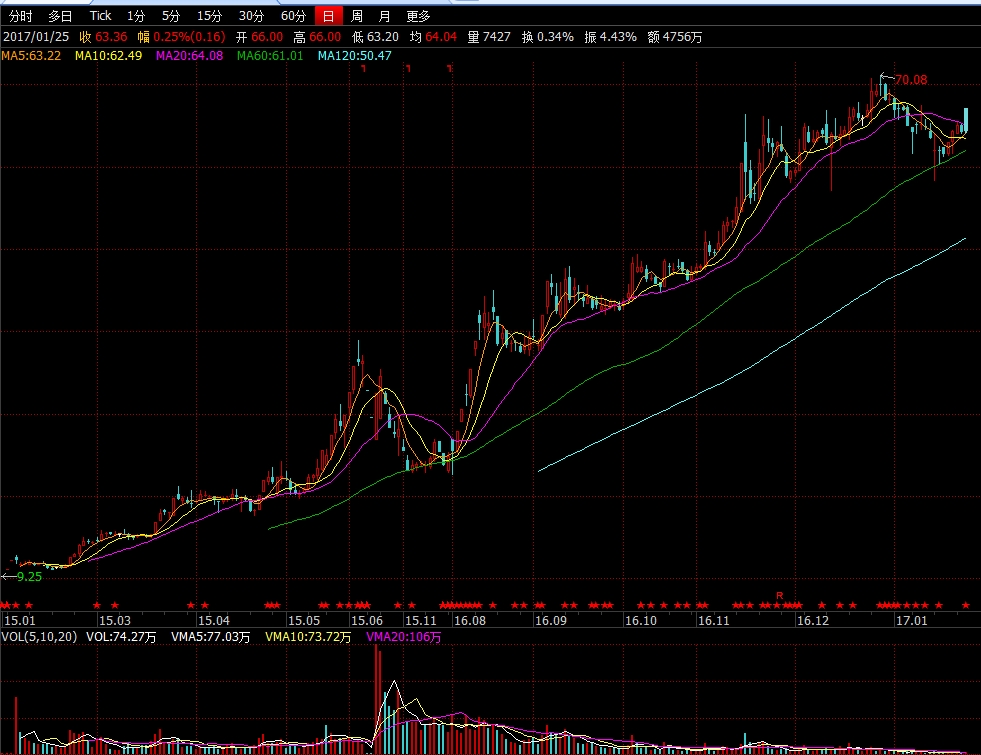The width and height of the screenshot is (981, 755).
Task: Change period to 60分
Action: point(293,16)
